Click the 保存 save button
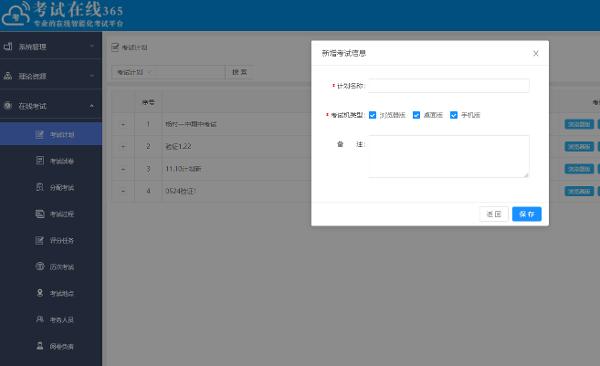Viewport: 600px width, 366px height. 527,214
